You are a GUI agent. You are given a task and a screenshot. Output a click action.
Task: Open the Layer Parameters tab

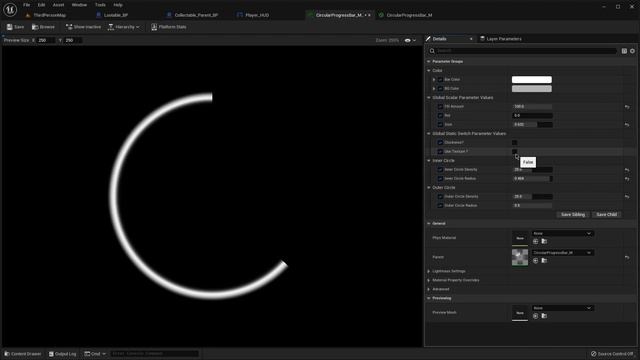[x=500, y=39]
